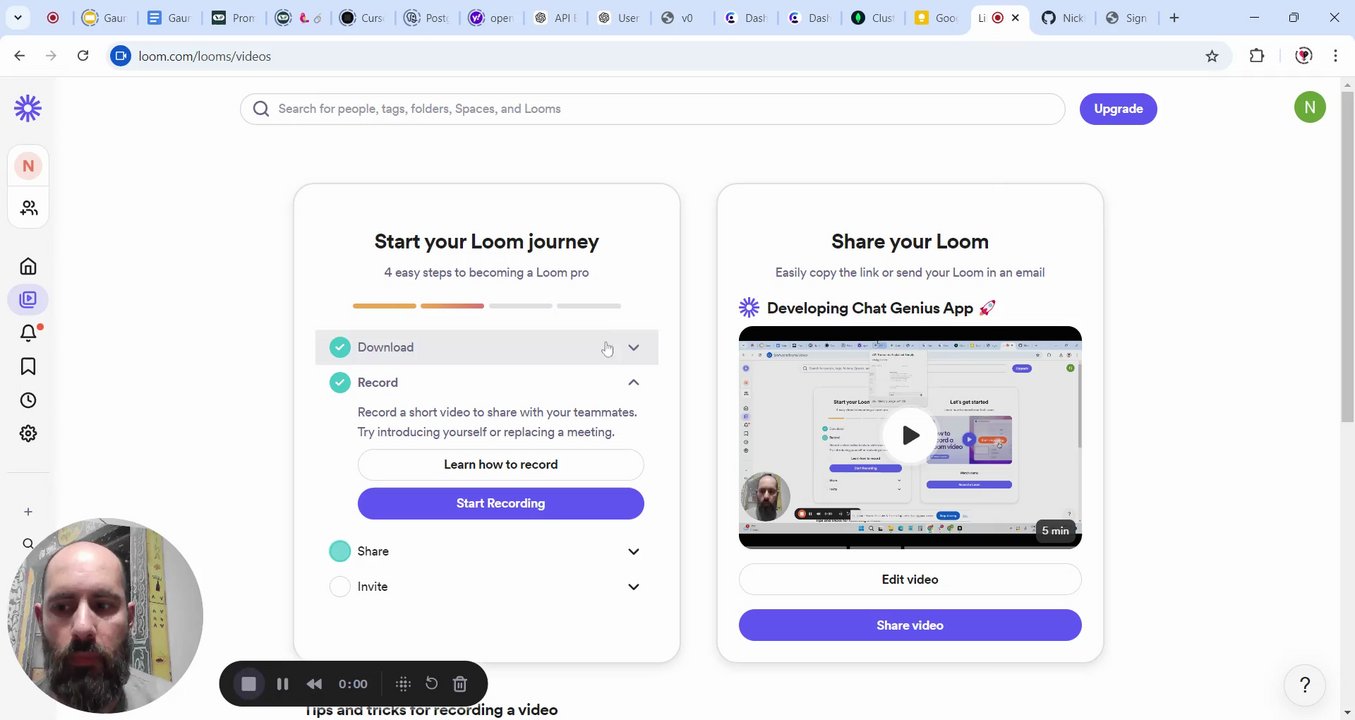This screenshot has height=720, width=1355.
Task: Close the active Loom tab
Action: pos(1016,18)
